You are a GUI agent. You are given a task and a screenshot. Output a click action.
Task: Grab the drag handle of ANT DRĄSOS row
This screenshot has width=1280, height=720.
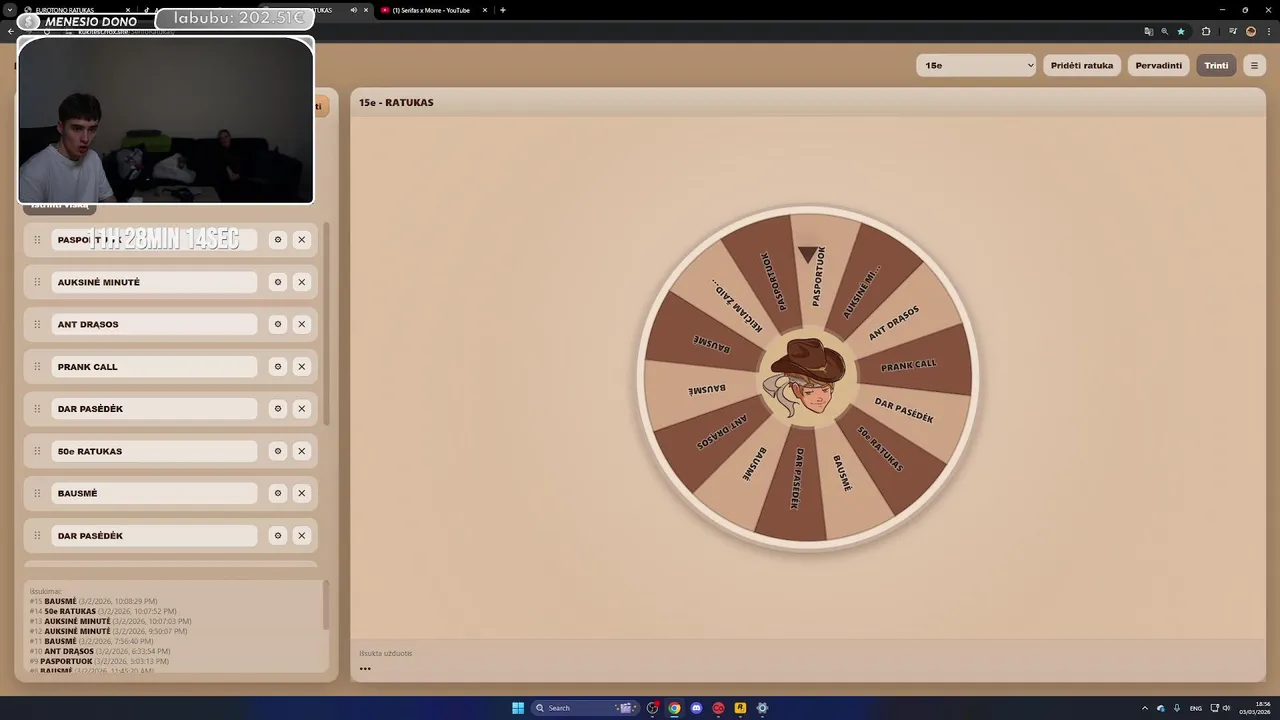coord(37,324)
